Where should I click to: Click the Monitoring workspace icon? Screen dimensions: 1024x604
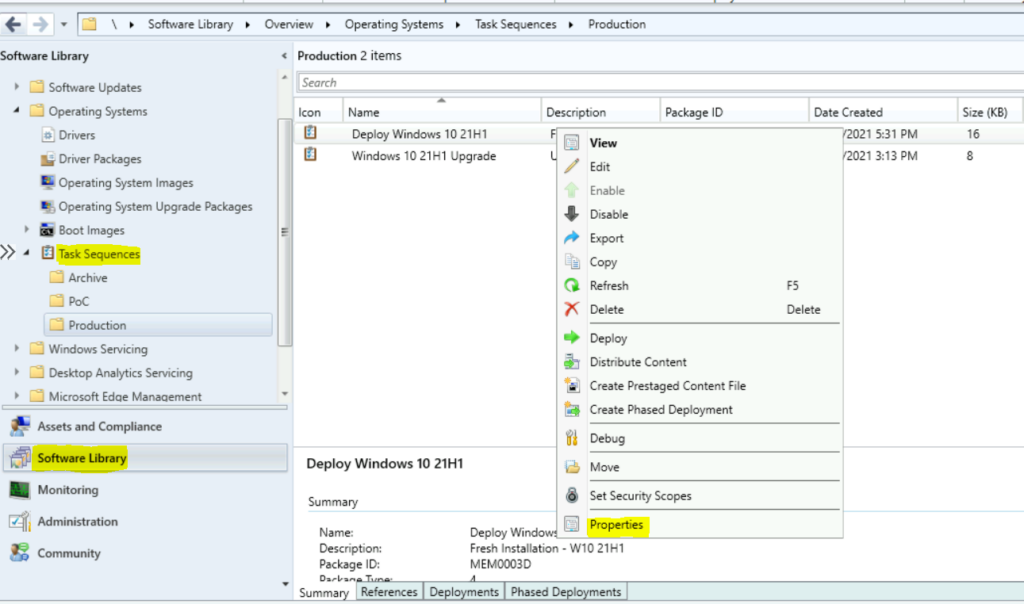click(20, 490)
